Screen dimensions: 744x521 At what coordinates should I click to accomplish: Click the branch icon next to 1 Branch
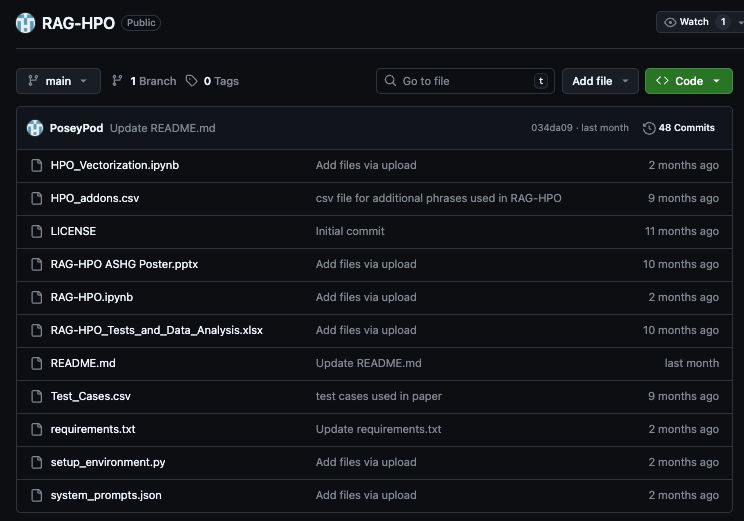117,81
